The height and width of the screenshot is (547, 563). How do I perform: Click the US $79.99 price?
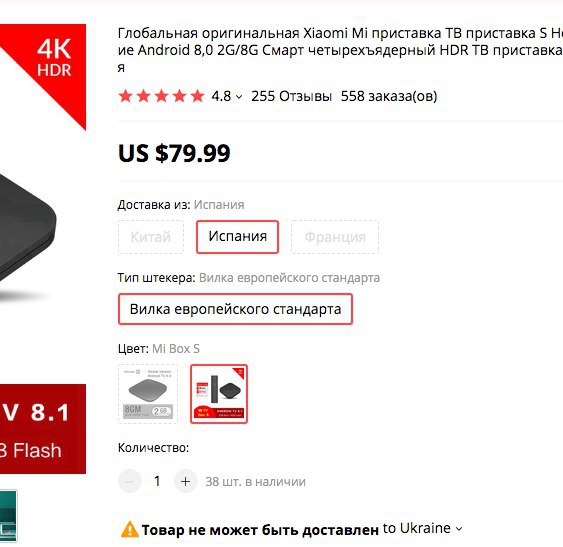(x=174, y=153)
